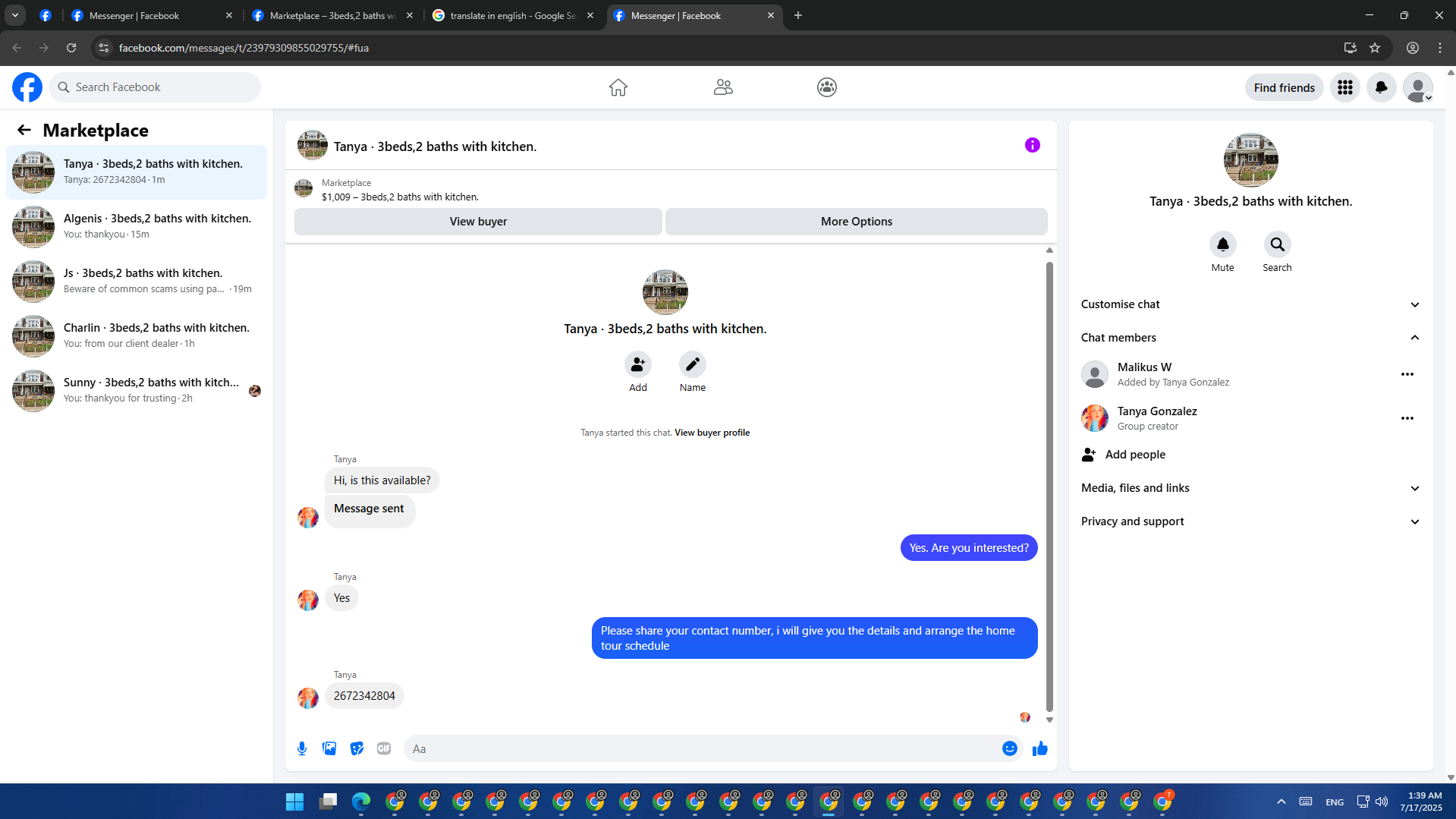This screenshot has height=819, width=1456.
Task: Choose a sticker icon
Action: 357,748
